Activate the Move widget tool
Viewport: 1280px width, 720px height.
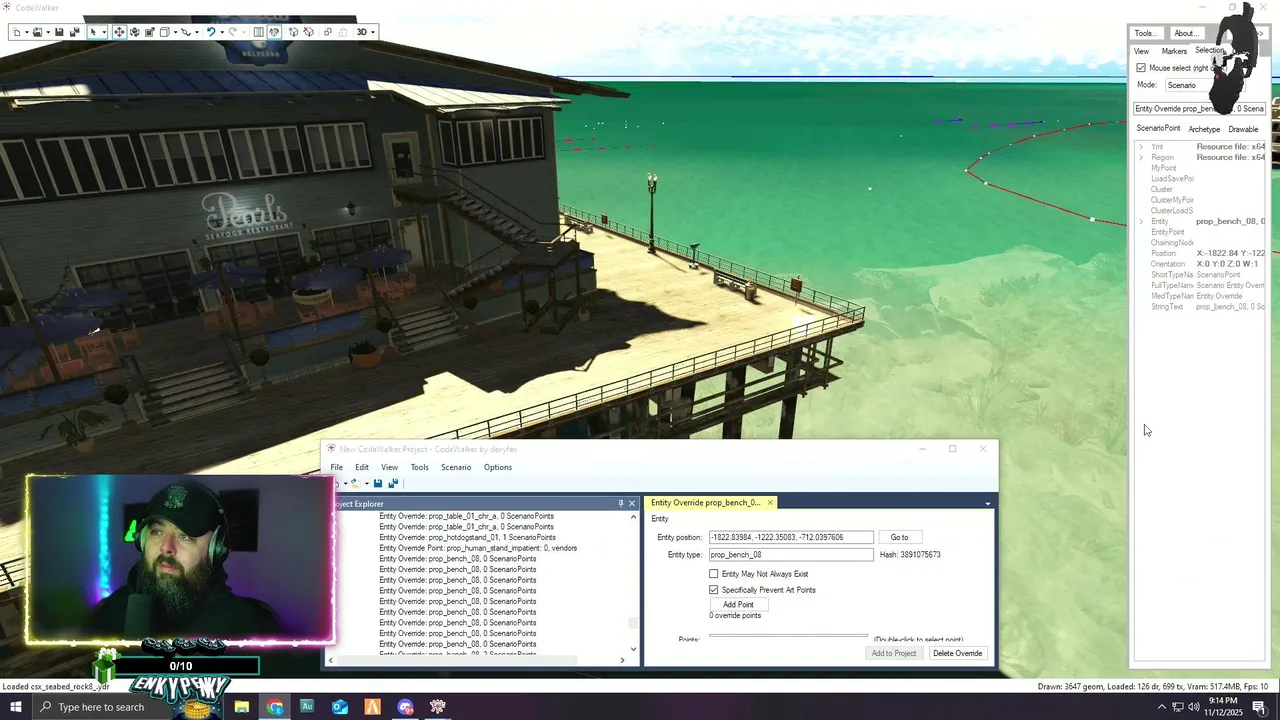click(119, 32)
